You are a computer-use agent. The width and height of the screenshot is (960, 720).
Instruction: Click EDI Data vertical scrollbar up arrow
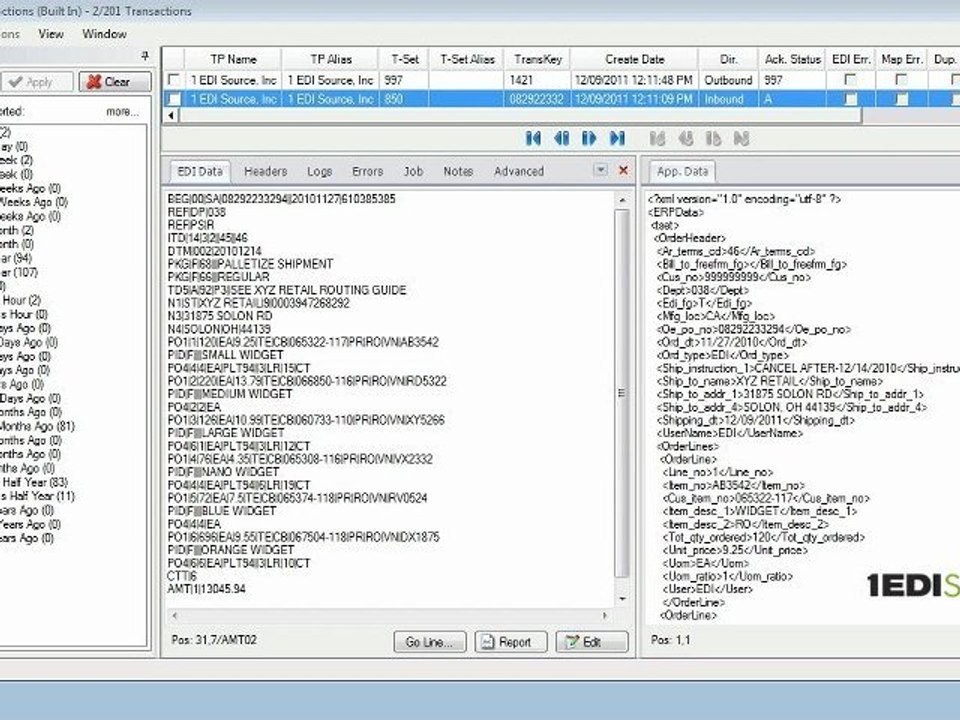622,200
